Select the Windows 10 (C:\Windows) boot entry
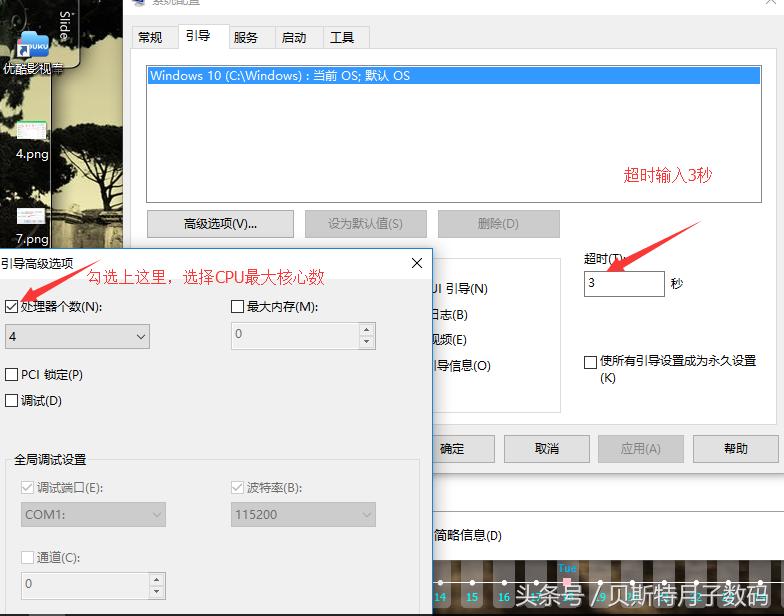Viewport: 784px width, 616px height. click(x=454, y=76)
